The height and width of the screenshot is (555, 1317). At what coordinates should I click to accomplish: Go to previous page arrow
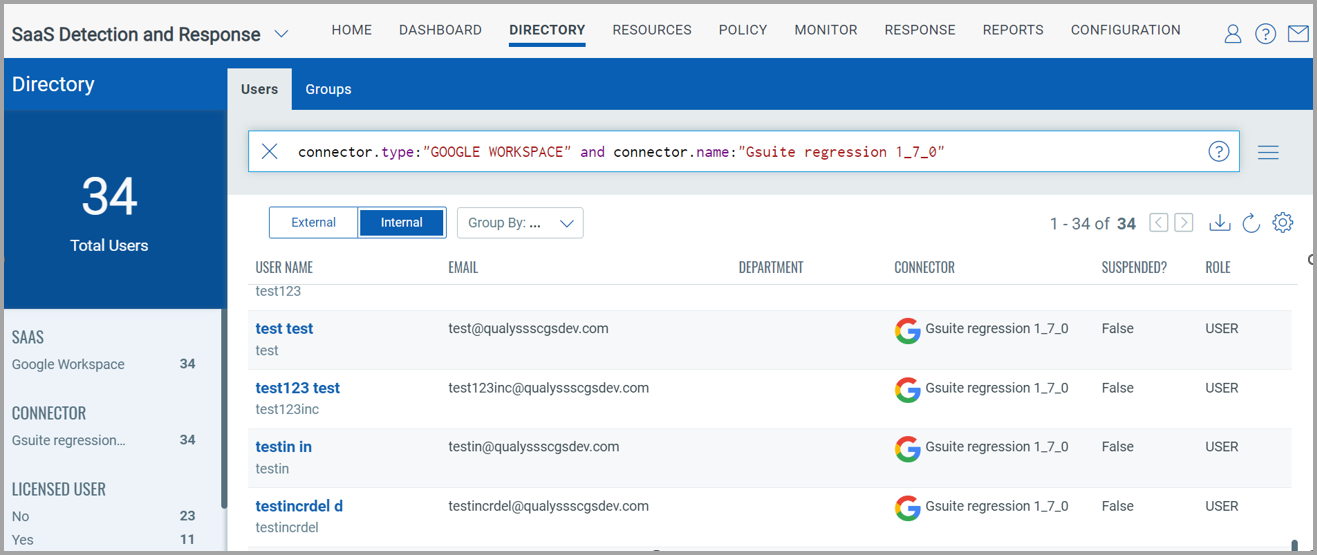1158,222
